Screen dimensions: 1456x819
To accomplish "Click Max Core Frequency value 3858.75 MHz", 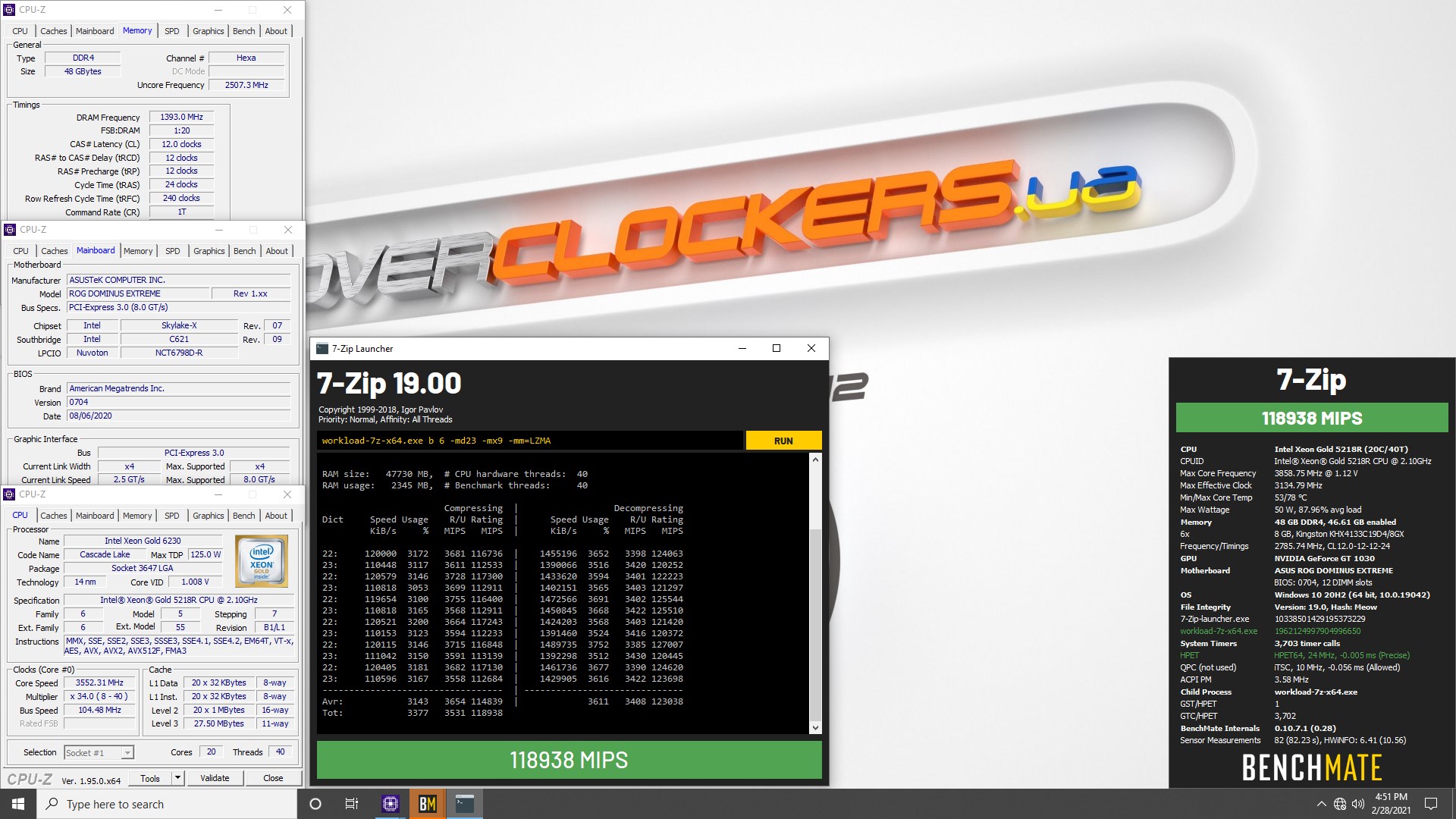I will point(1316,473).
